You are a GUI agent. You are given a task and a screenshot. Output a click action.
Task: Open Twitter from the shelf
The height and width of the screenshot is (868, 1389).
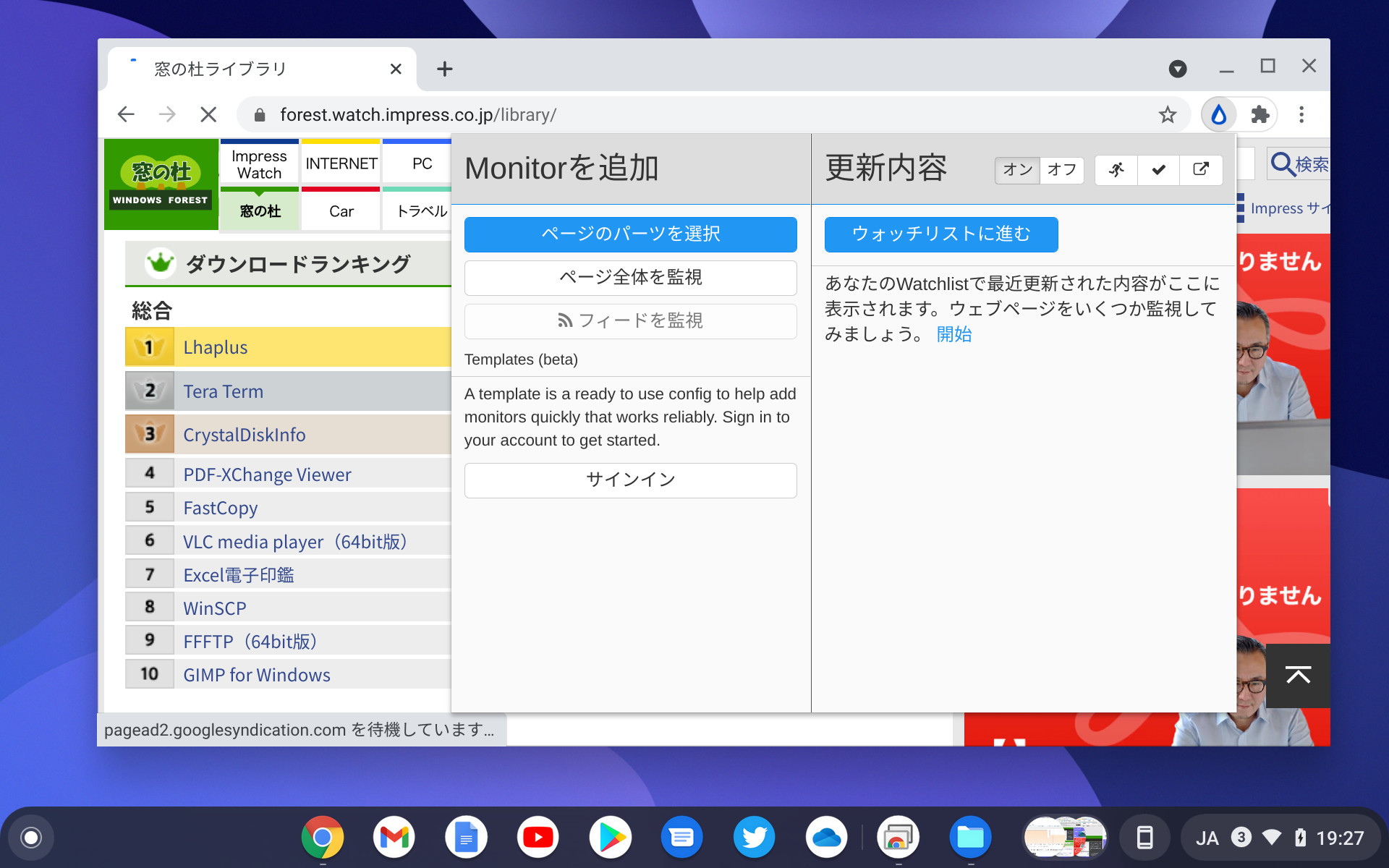[x=754, y=837]
